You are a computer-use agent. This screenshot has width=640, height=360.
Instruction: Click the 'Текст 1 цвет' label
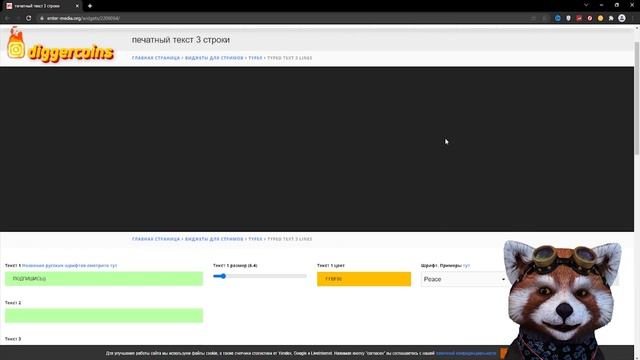pyautogui.click(x=331, y=265)
